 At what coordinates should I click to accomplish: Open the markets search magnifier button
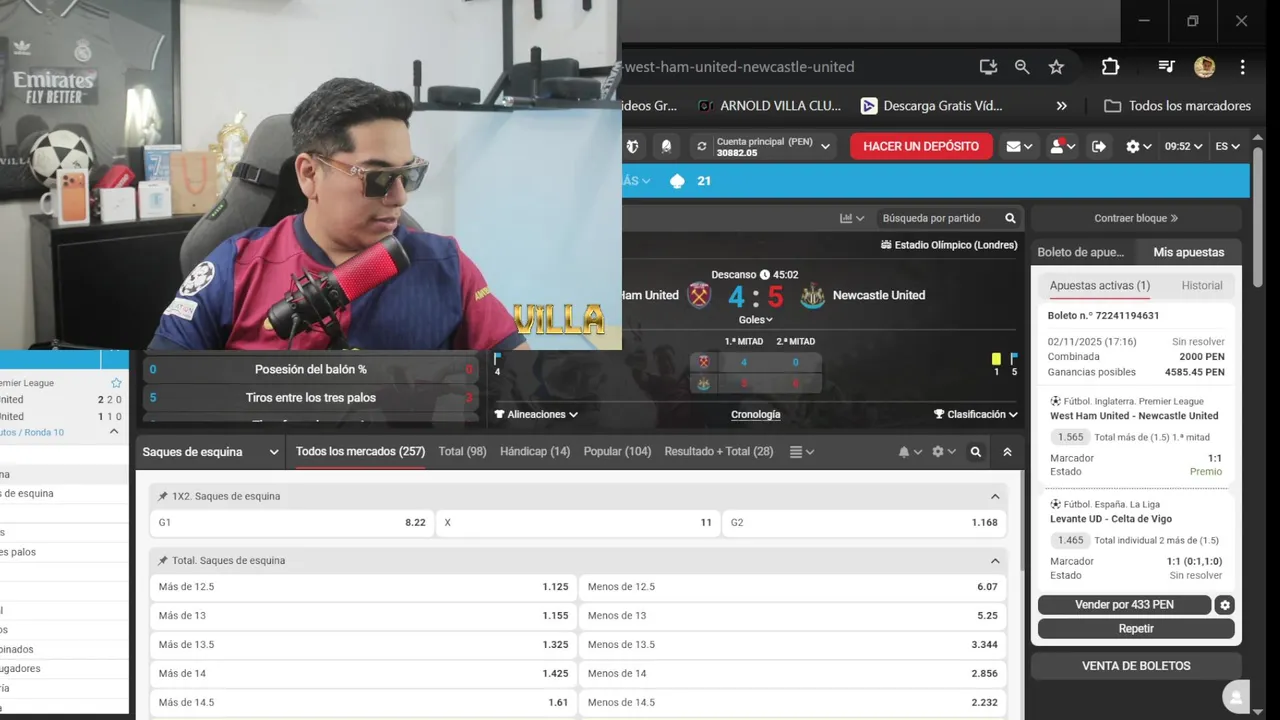(976, 452)
